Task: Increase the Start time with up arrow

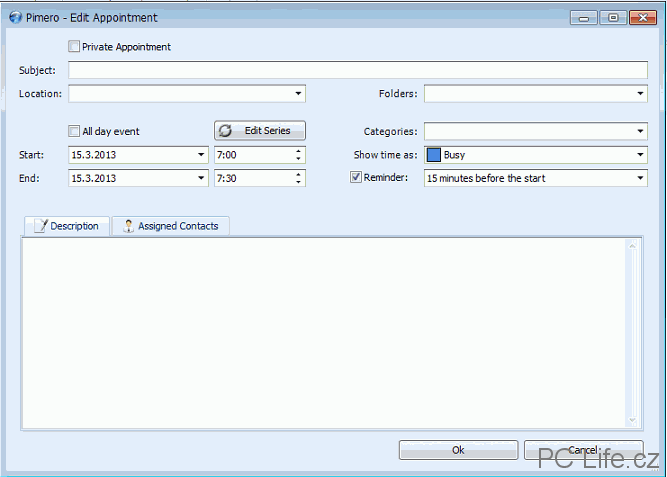Action: pos(299,151)
